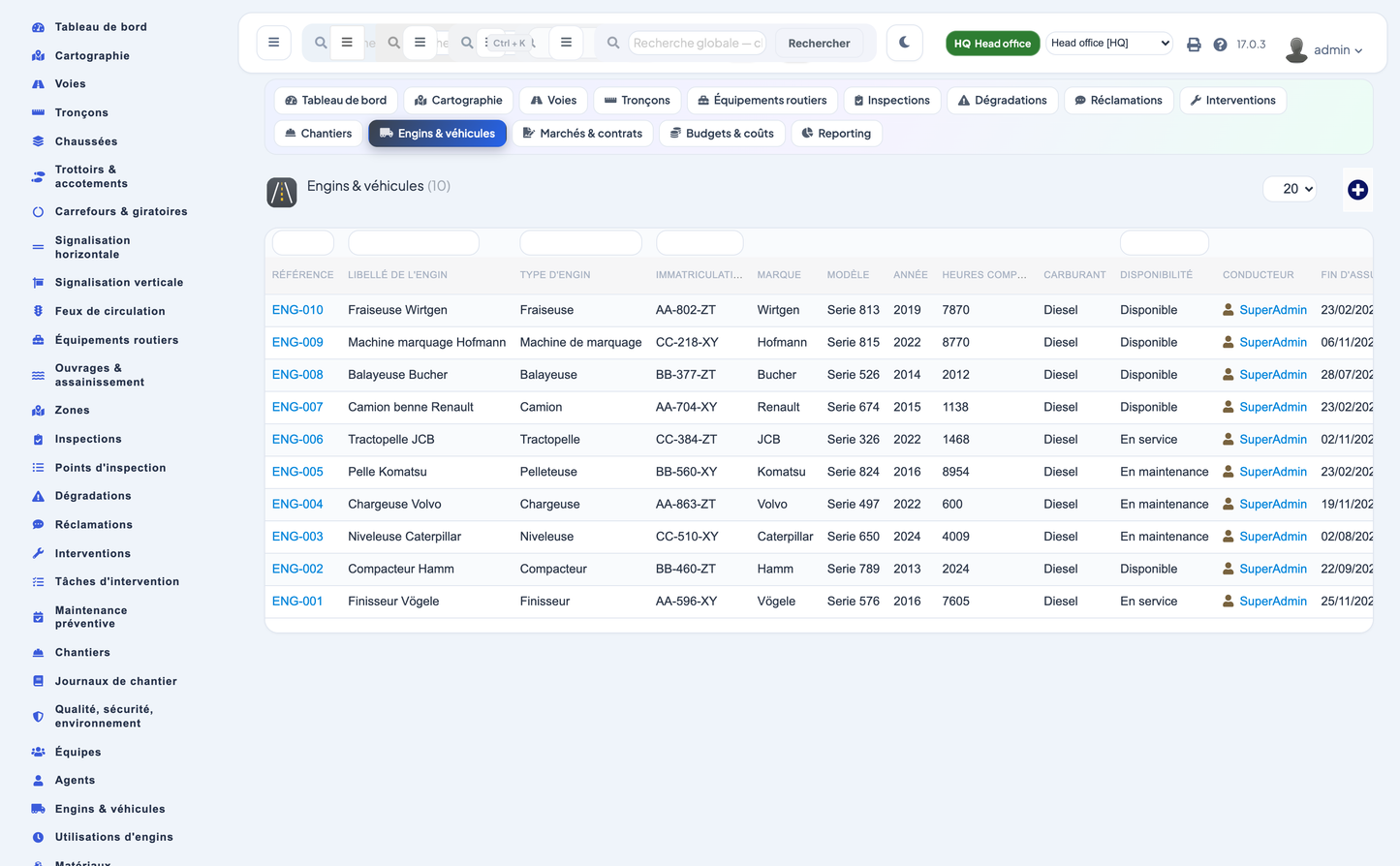The image size is (1400, 866).
Task: Toggle the sidebar with the leftmost hamburger button
Action: [274, 43]
